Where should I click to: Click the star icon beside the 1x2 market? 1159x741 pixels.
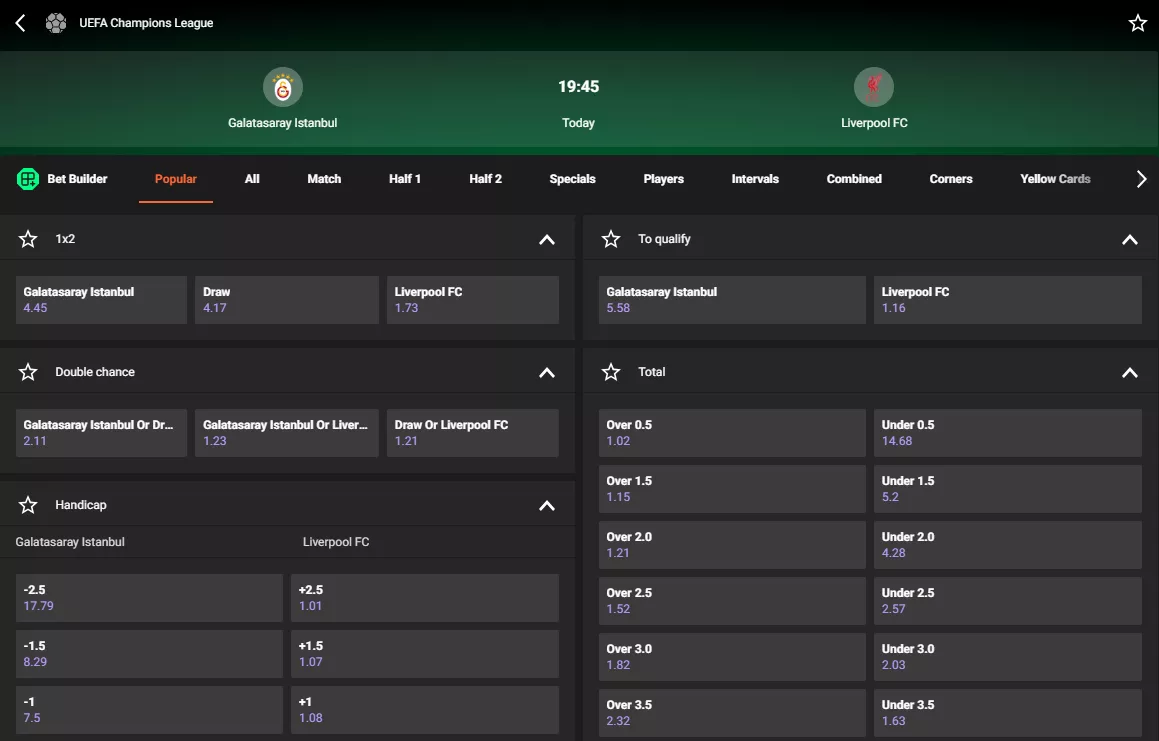pos(27,238)
